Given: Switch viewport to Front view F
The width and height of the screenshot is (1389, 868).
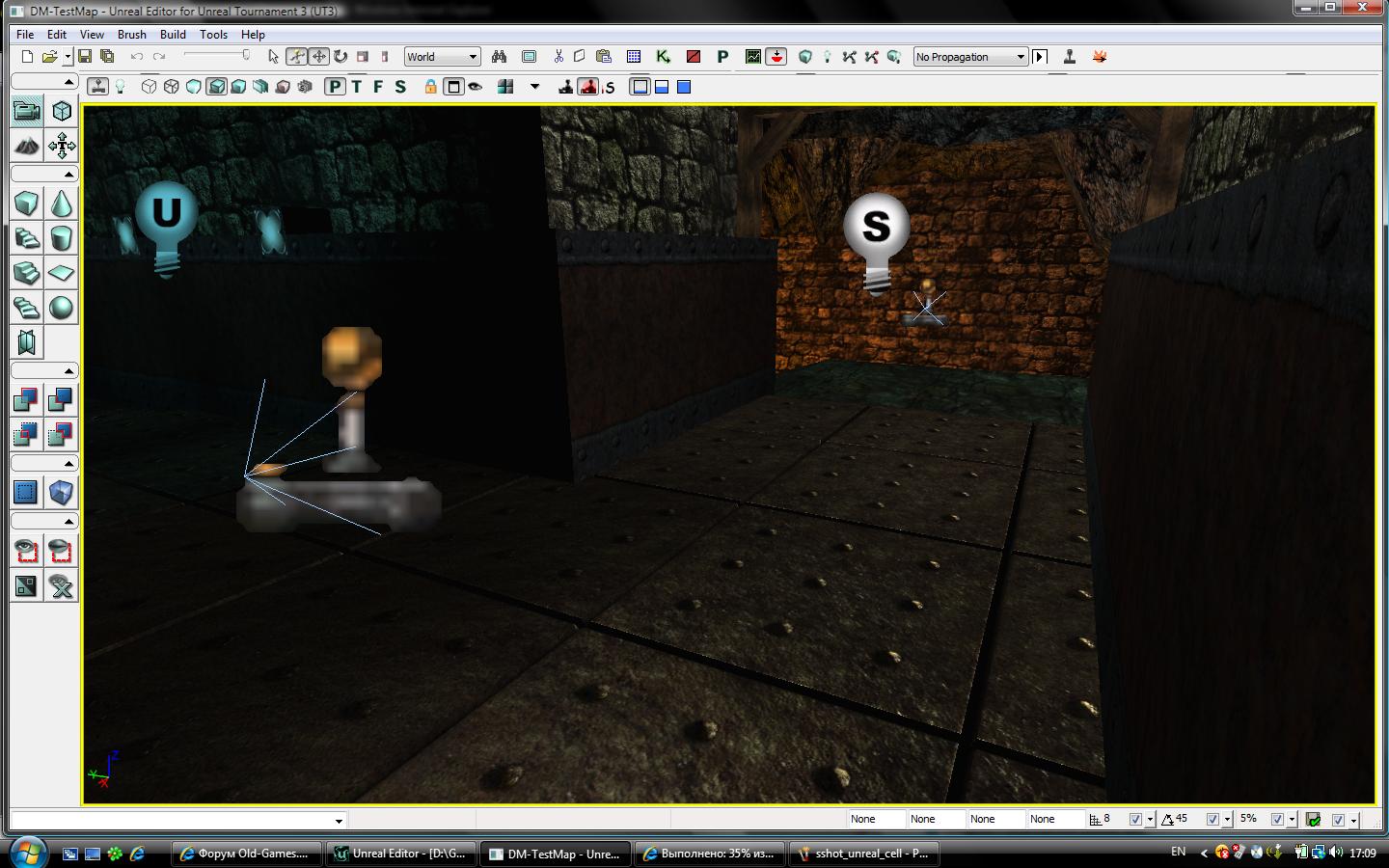Looking at the screenshot, I should [378, 87].
